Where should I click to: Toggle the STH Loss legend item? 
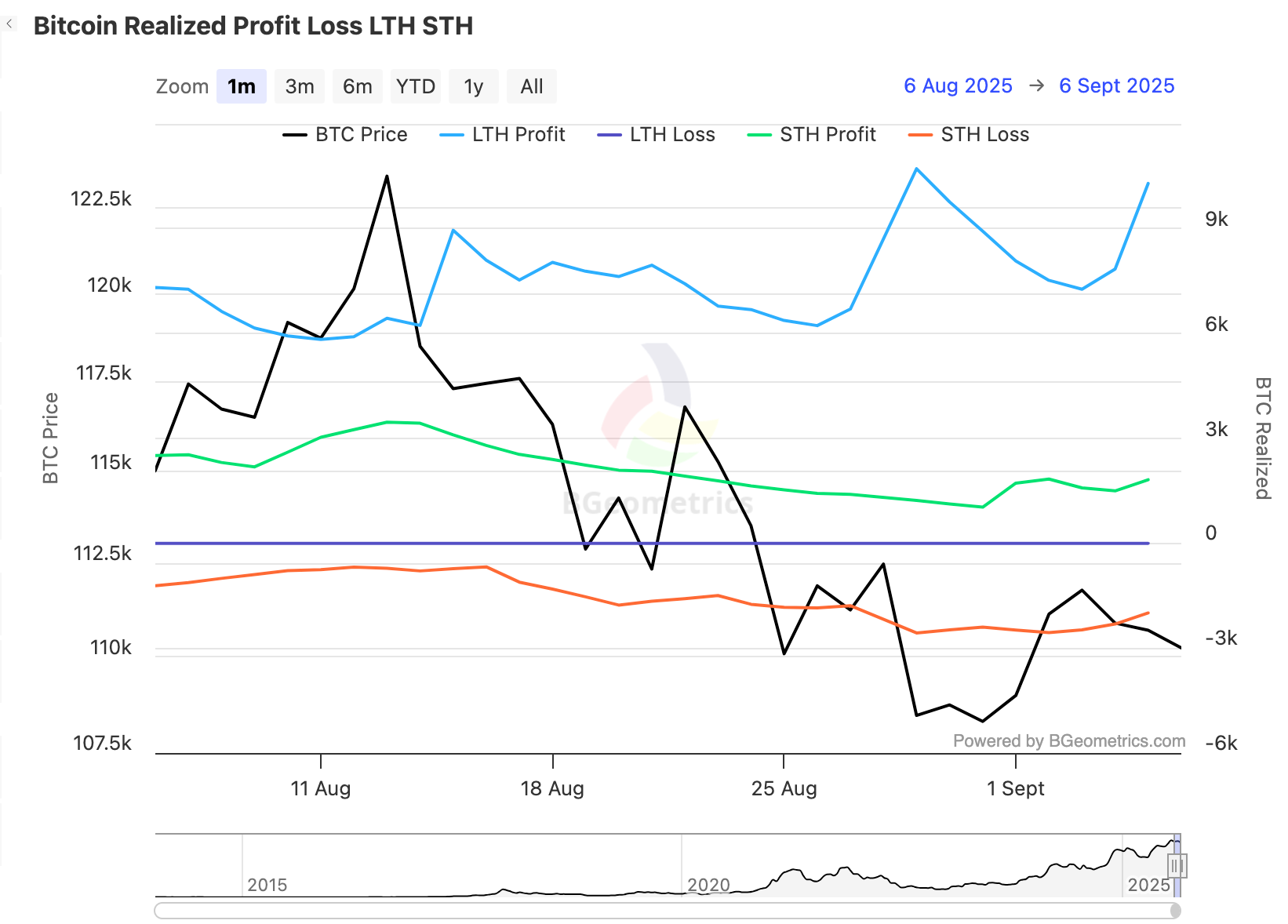coord(969,135)
